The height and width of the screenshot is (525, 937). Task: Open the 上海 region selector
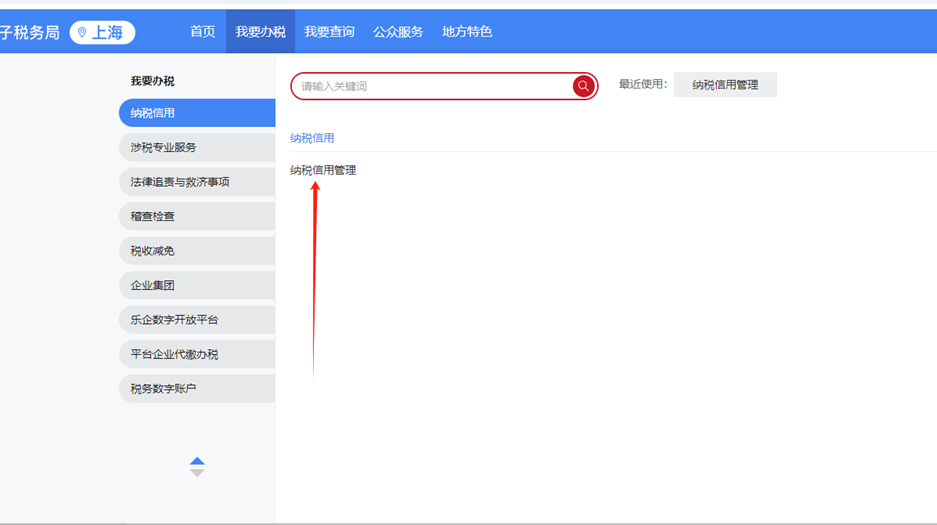pyautogui.click(x=103, y=33)
